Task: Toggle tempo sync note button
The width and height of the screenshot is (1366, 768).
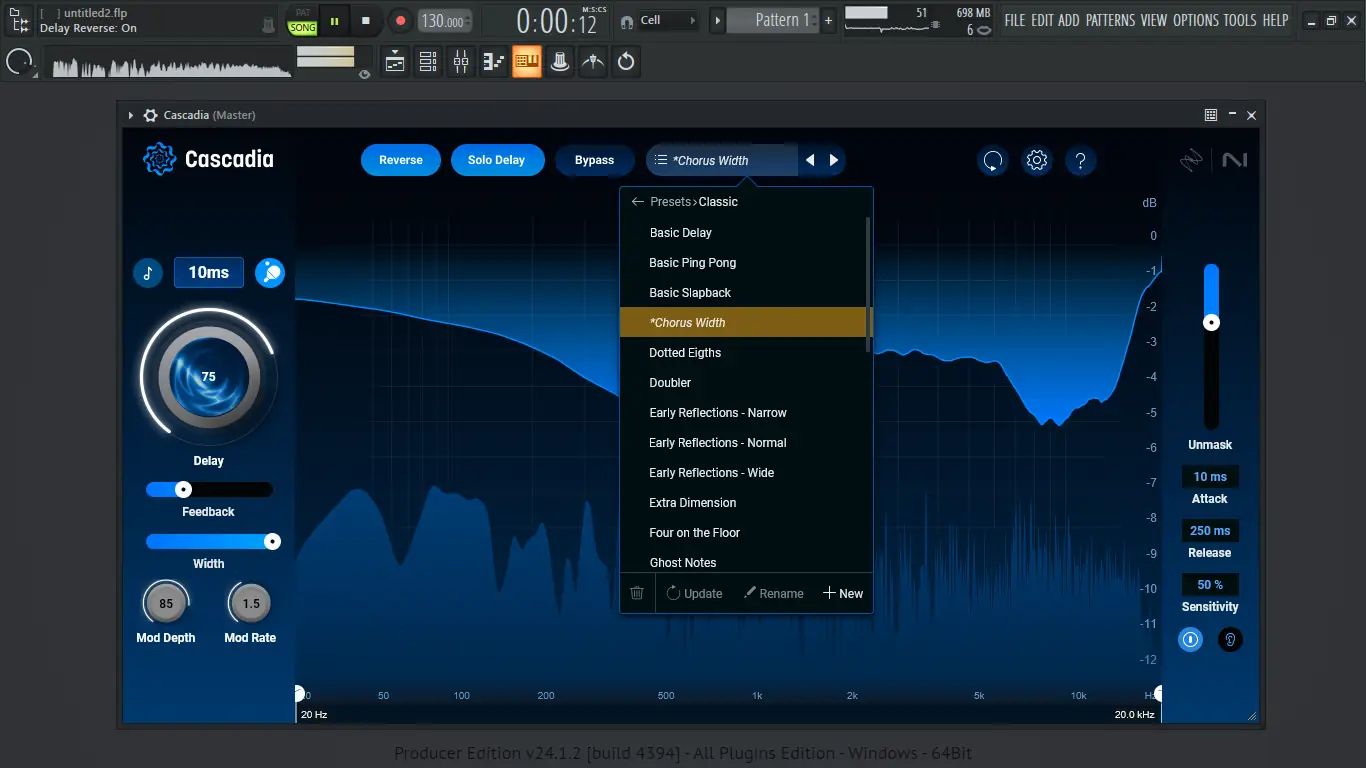Action: [x=148, y=272]
